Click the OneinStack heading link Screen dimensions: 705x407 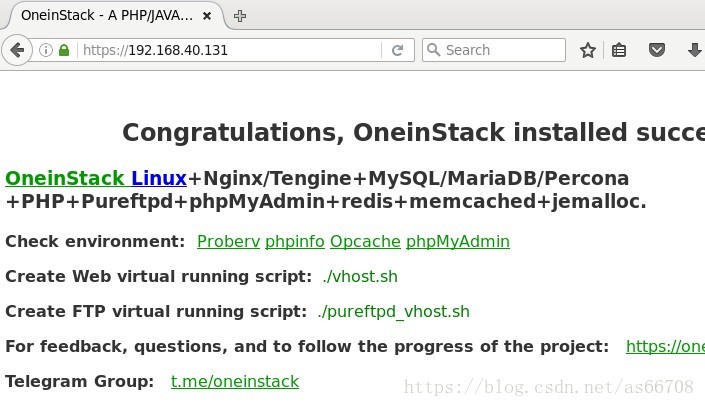click(65, 178)
